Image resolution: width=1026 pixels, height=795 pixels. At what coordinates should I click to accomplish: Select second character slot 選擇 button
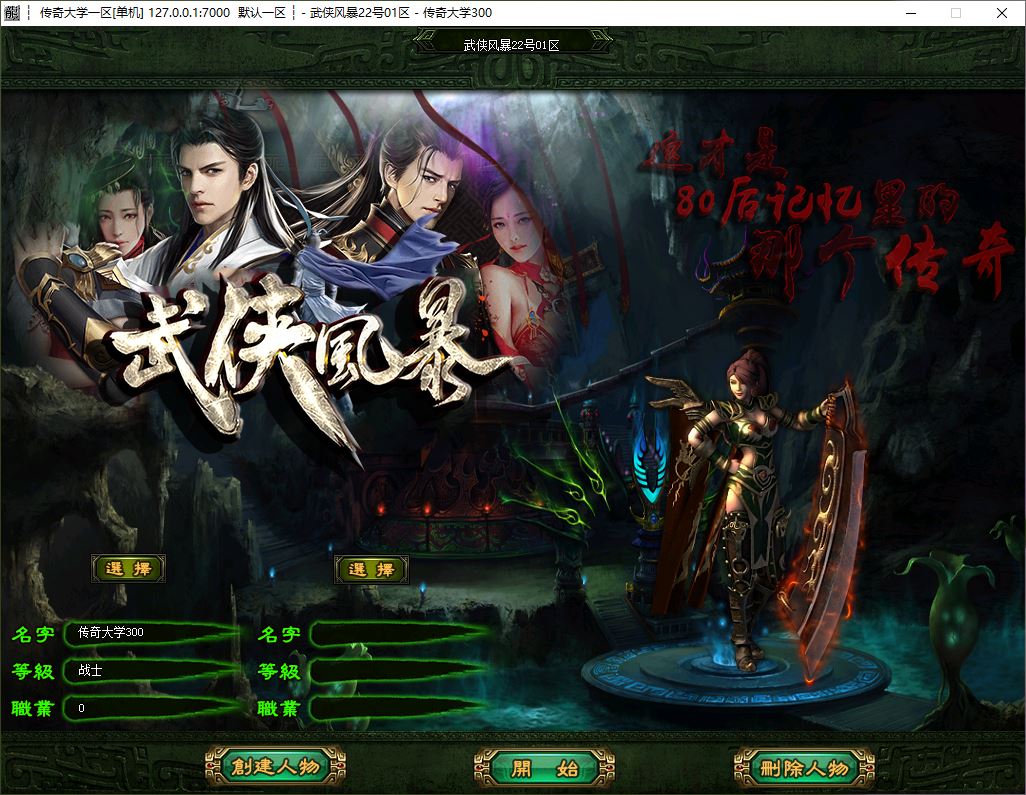click(x=371, y=569)
